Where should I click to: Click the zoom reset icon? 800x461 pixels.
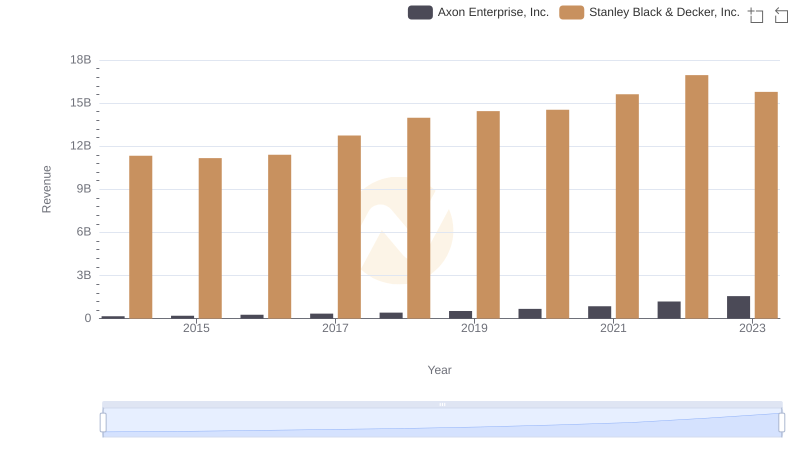coord(781,15)
